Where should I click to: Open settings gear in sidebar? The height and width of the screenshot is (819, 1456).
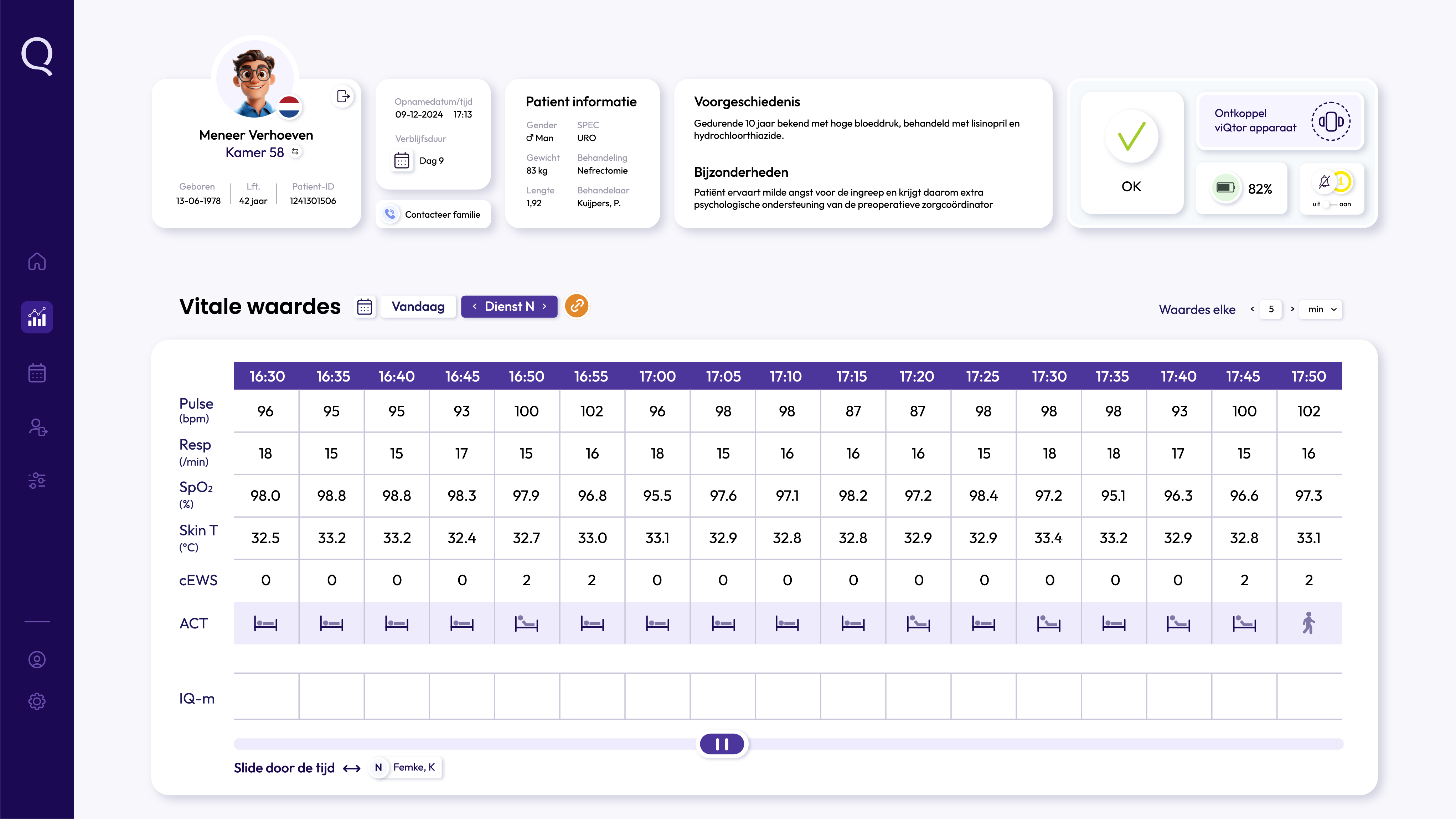pyautogui.click(x=37, y=701)
